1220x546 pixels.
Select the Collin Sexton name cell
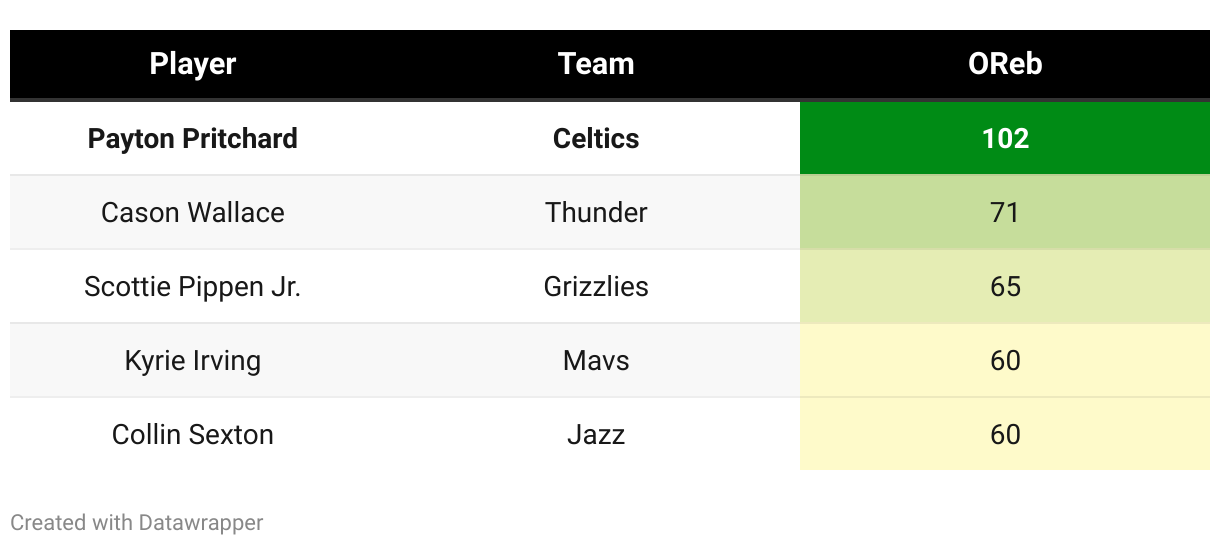click(193, 434)
